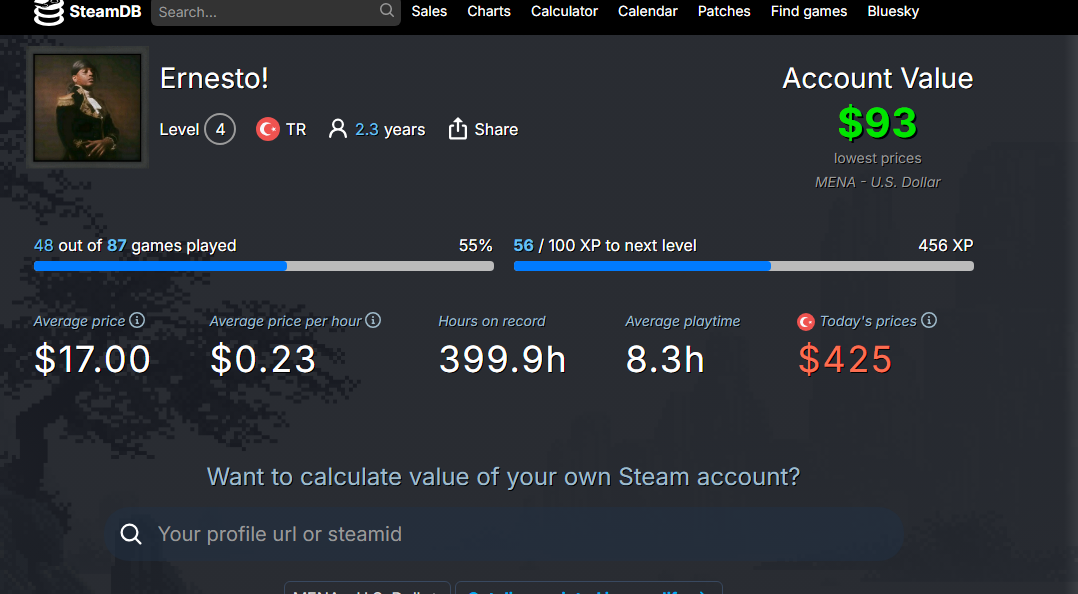Click the info icon beside Today's prices
The height and width of the screenshot is (594, 1078).
pos(929,321)
